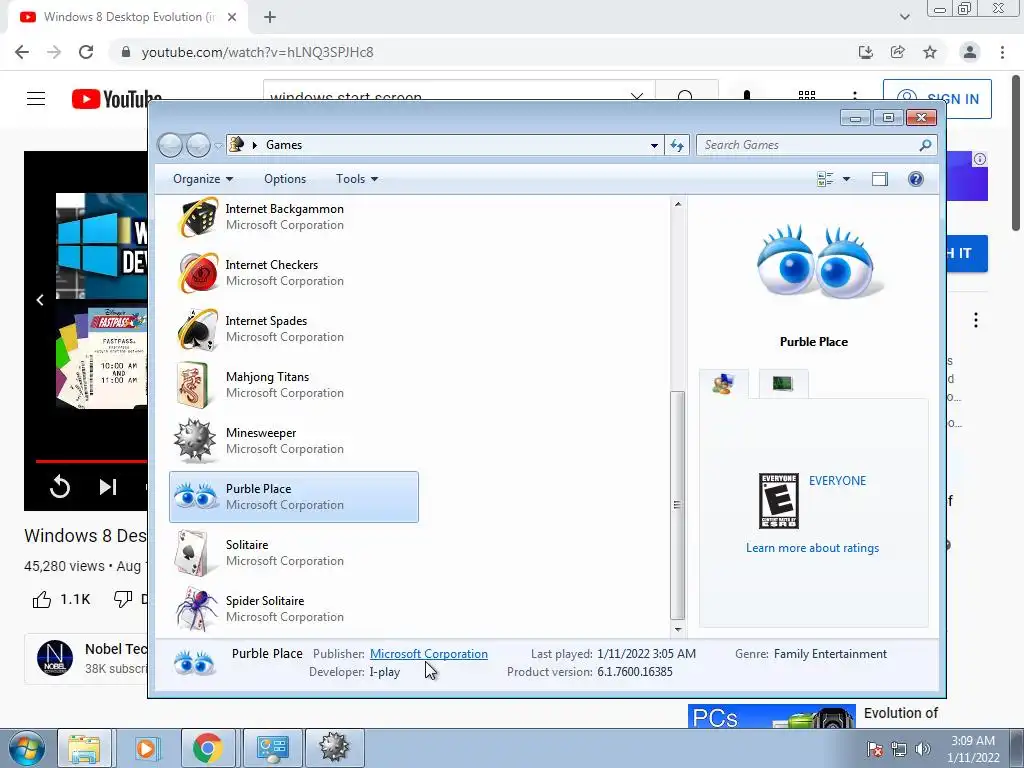
Task: Select the Internet Checkers game icon
Action: (198, 273)
